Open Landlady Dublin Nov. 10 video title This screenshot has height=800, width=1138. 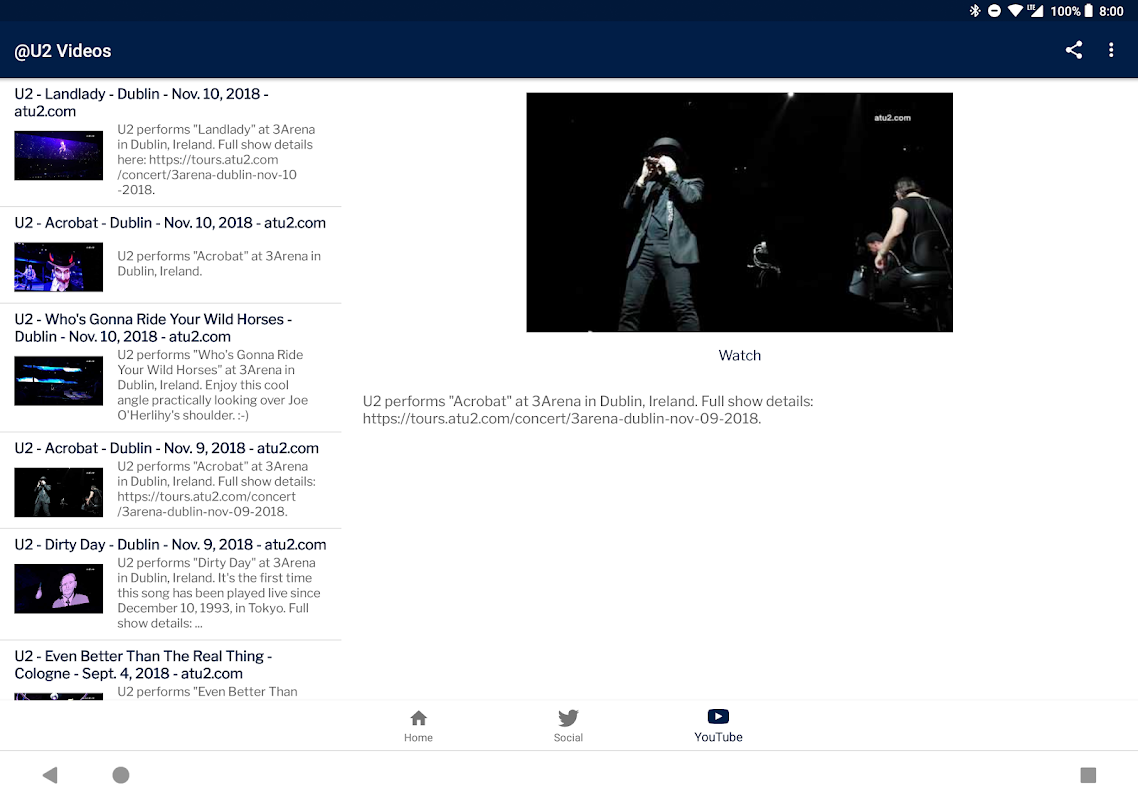tap(142, 102)
